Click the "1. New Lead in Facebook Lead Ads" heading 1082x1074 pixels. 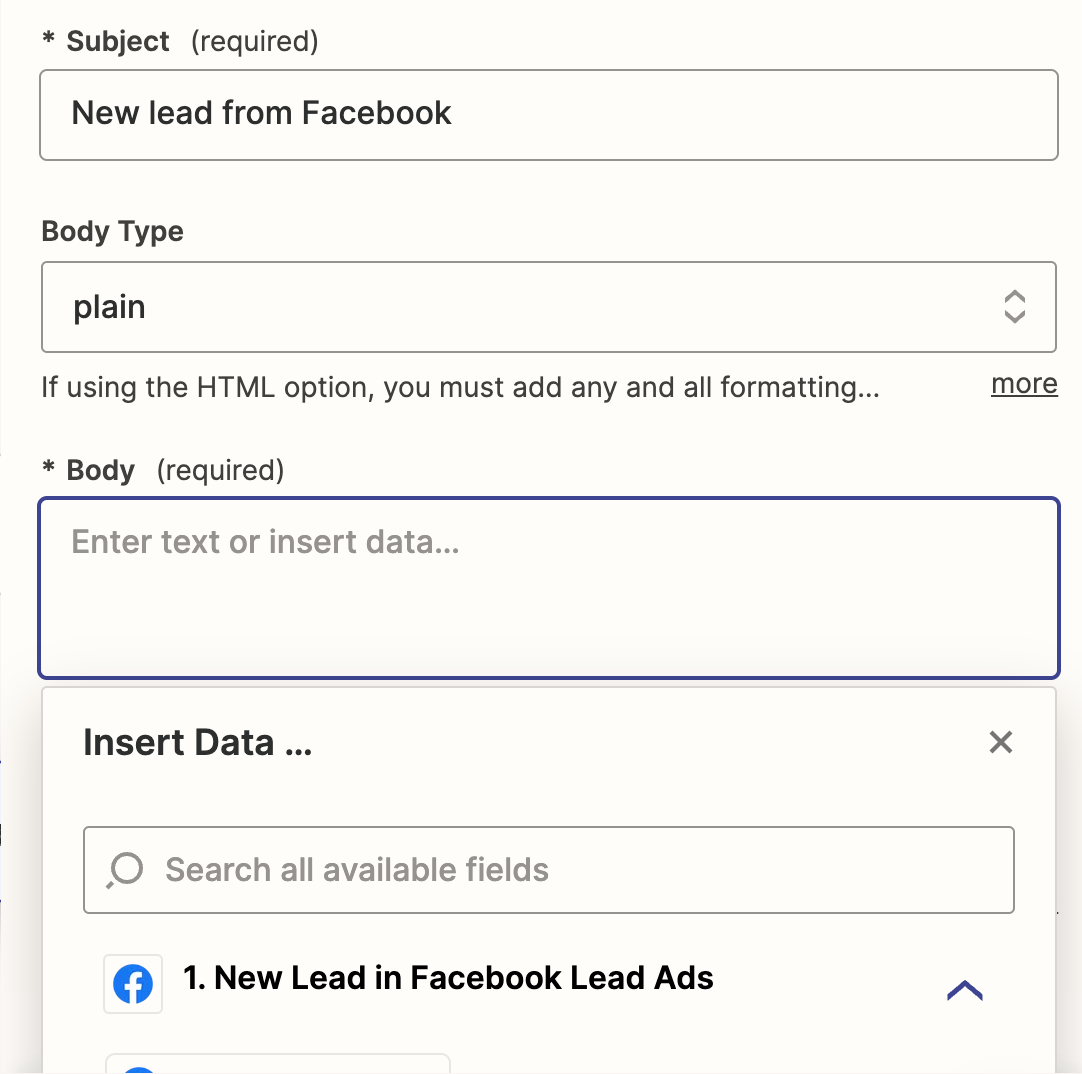[448, 978]
